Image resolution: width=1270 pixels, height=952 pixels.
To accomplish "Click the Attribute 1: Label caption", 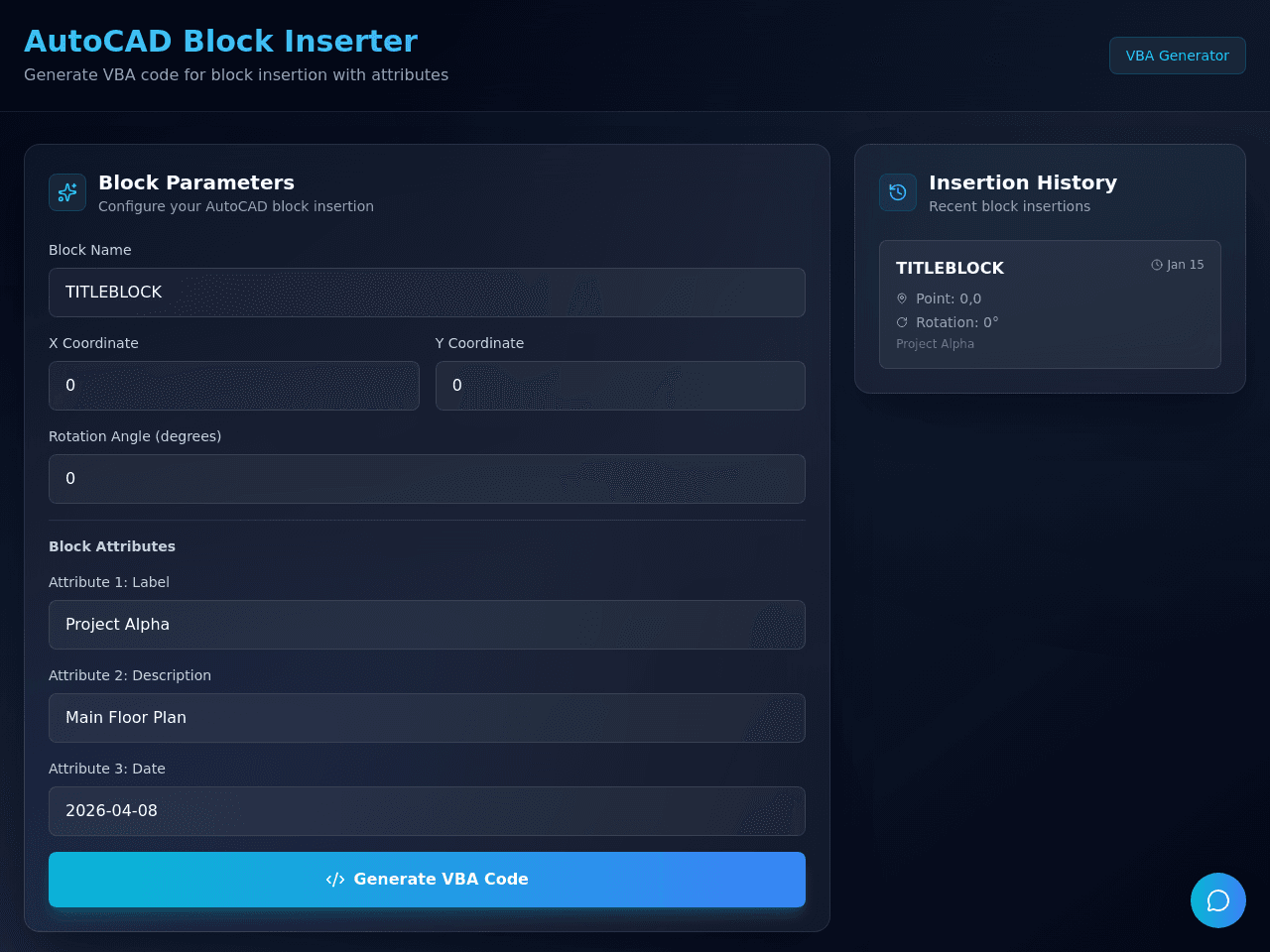I will pyautogui.click(x=109, y=582).
